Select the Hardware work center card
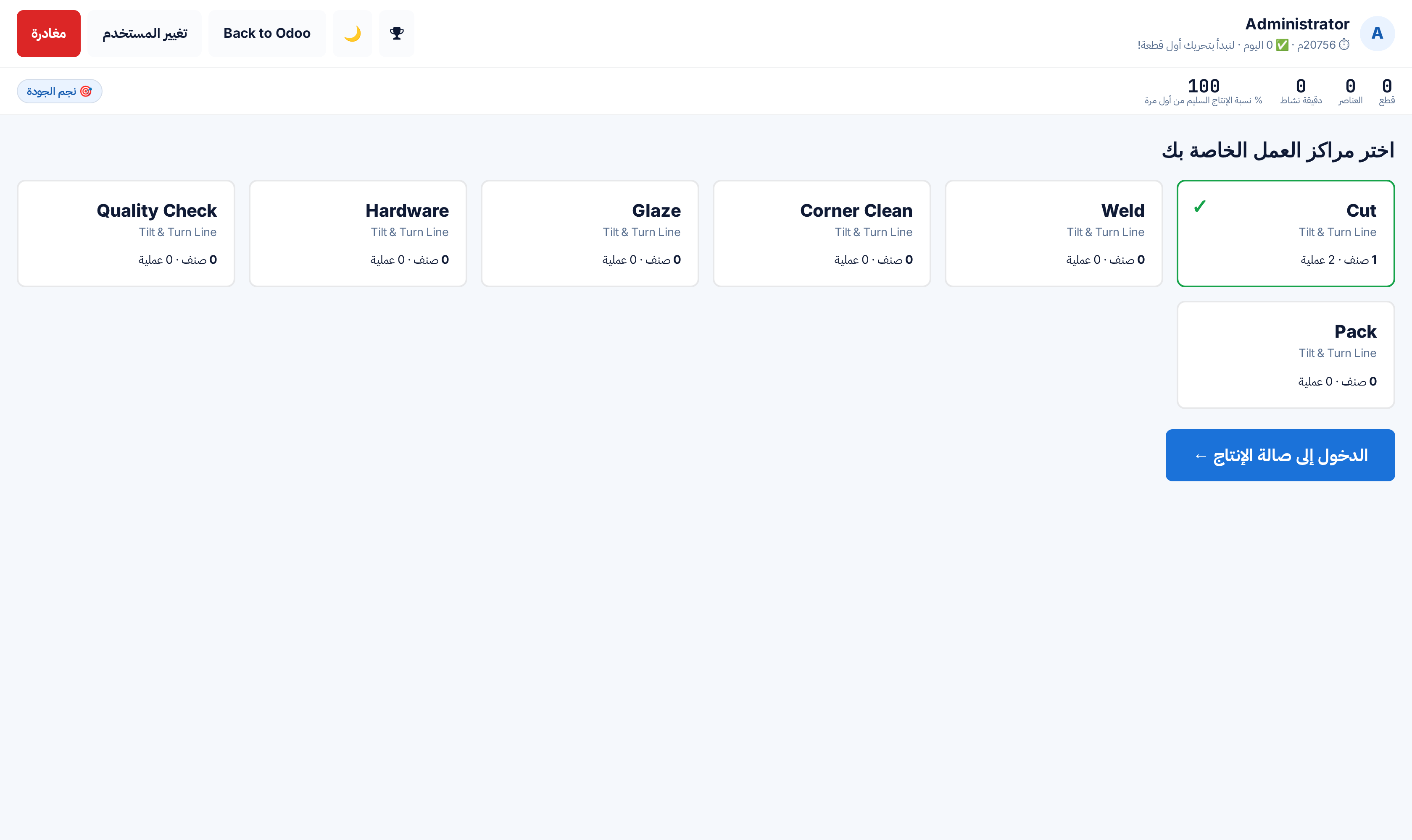1412x840 pixels. 358,233
